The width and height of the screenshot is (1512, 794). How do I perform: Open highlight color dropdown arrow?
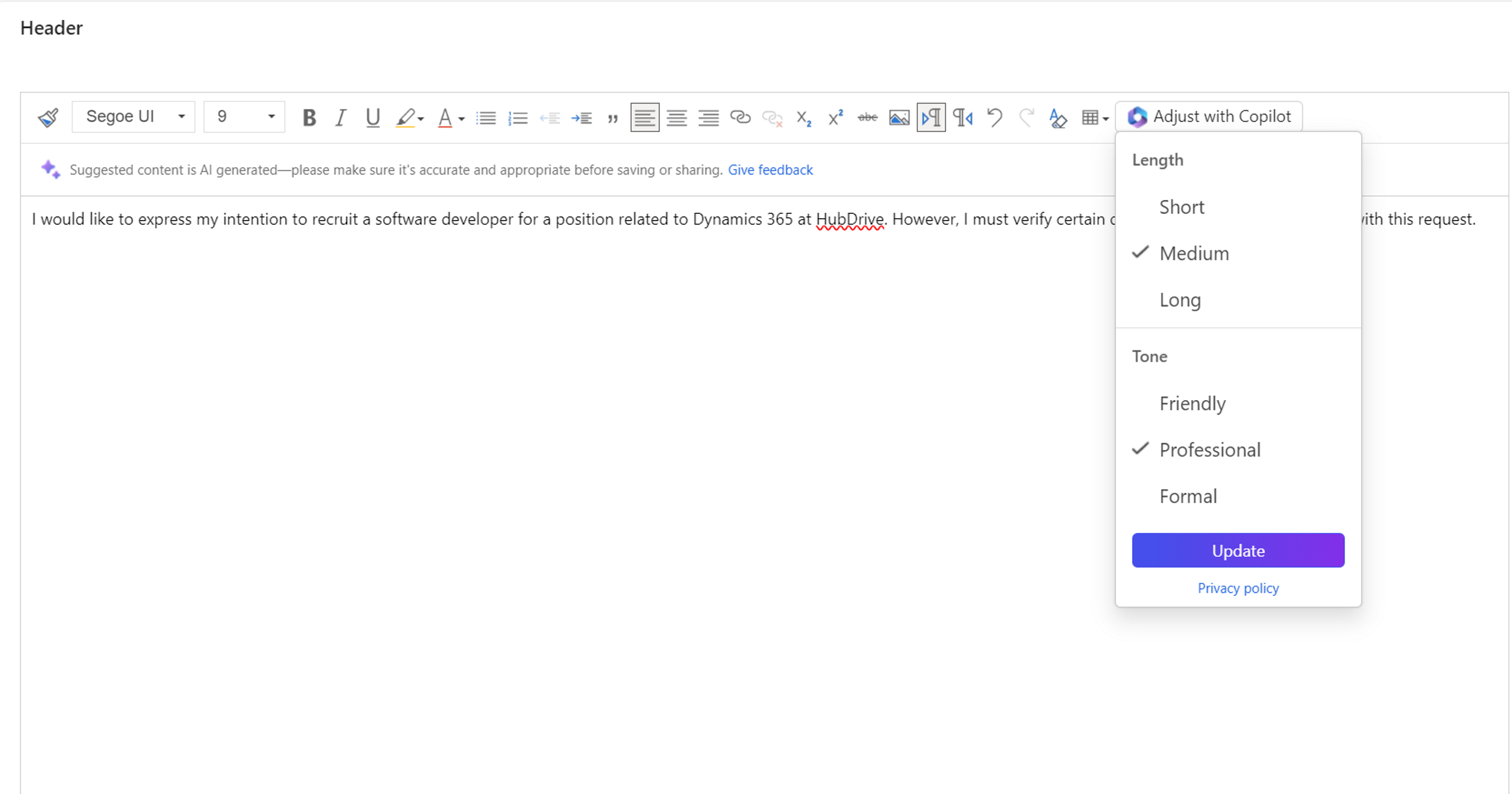click(420, 119)
